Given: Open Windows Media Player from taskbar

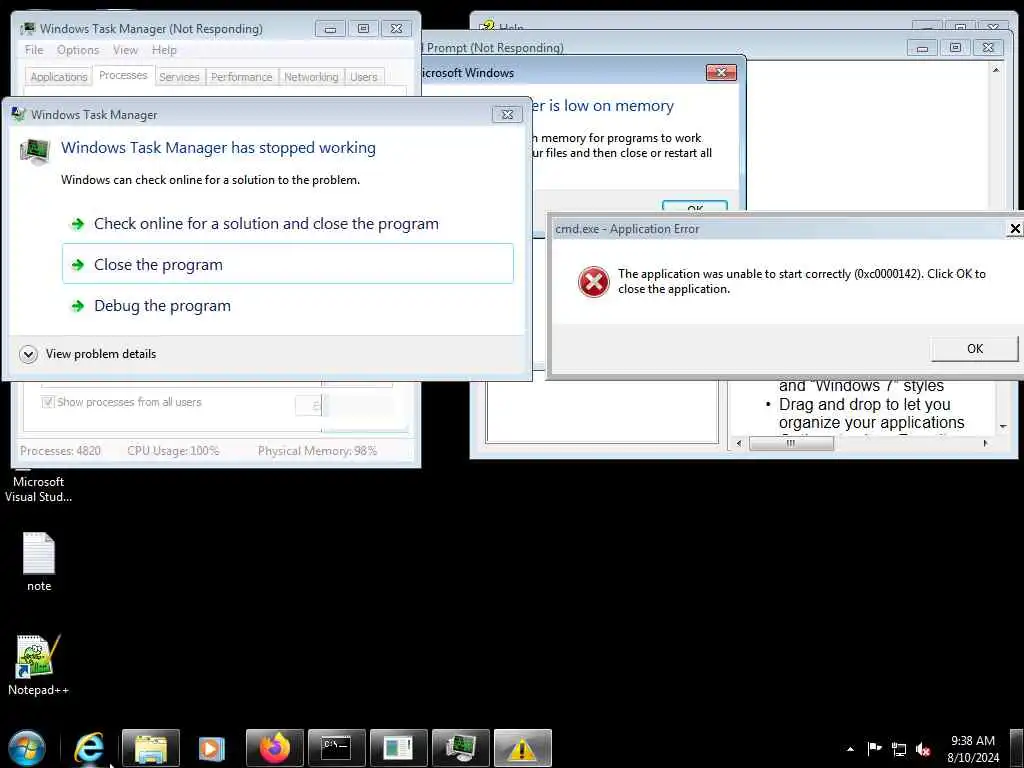Looking at the screenshot, I should point(212,748).
